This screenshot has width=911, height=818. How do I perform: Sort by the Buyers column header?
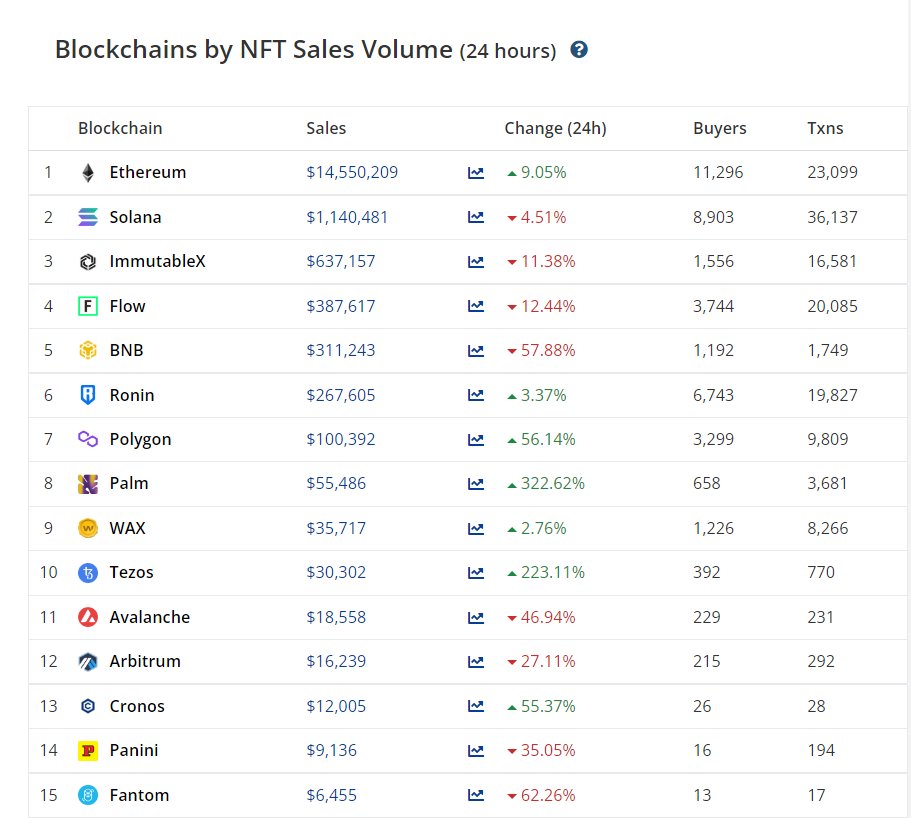pyautogui.click(x=720, y=128)
